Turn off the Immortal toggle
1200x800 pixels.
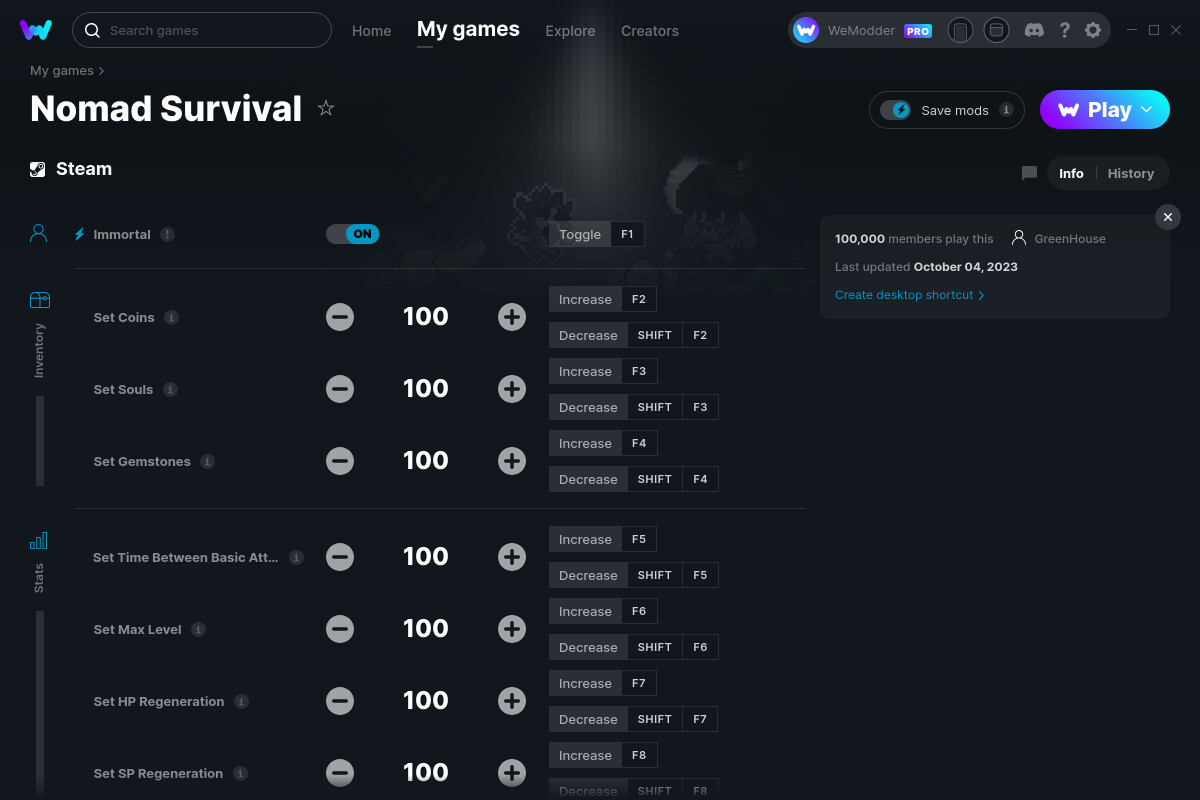point(353,234)
